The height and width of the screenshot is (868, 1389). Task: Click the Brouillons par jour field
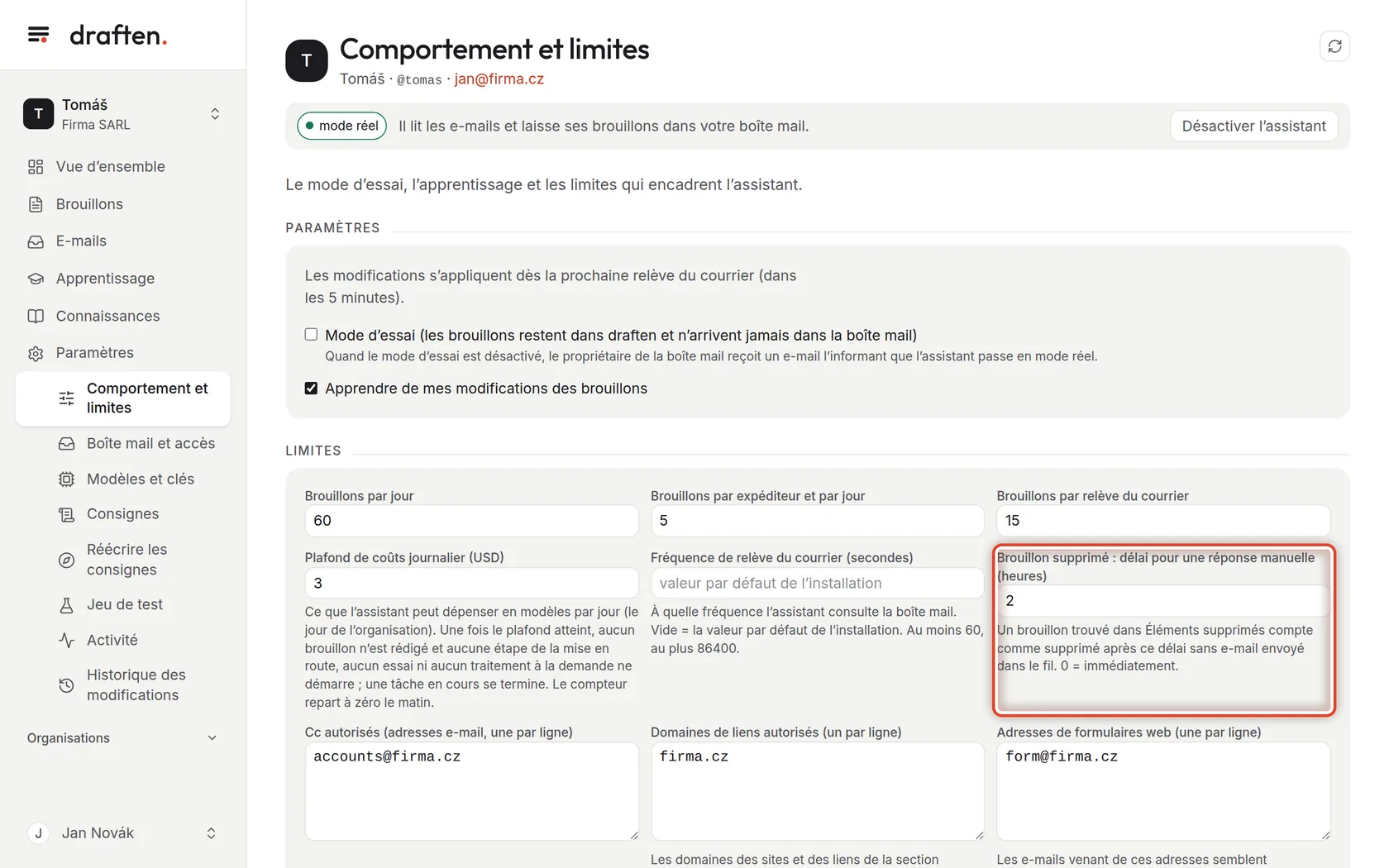pos(471,521)
